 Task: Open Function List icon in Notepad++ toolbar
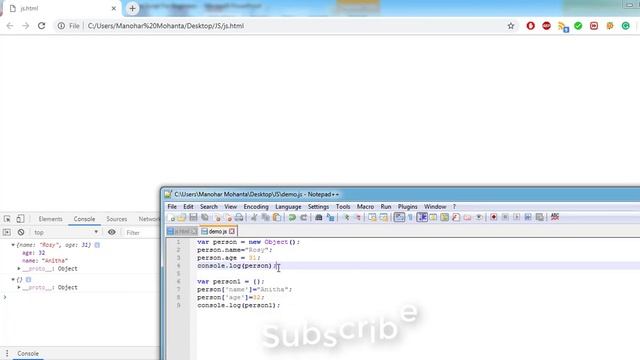456,218
